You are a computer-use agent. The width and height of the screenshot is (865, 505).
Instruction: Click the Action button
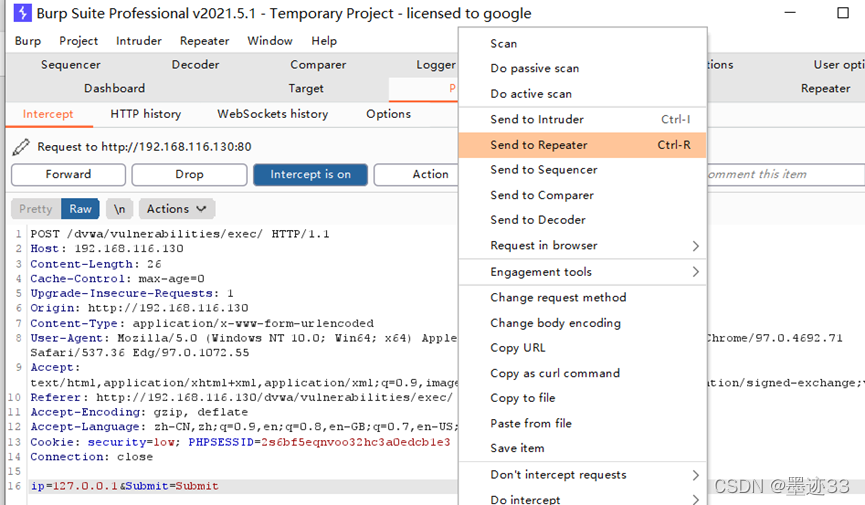click(417, 174)
